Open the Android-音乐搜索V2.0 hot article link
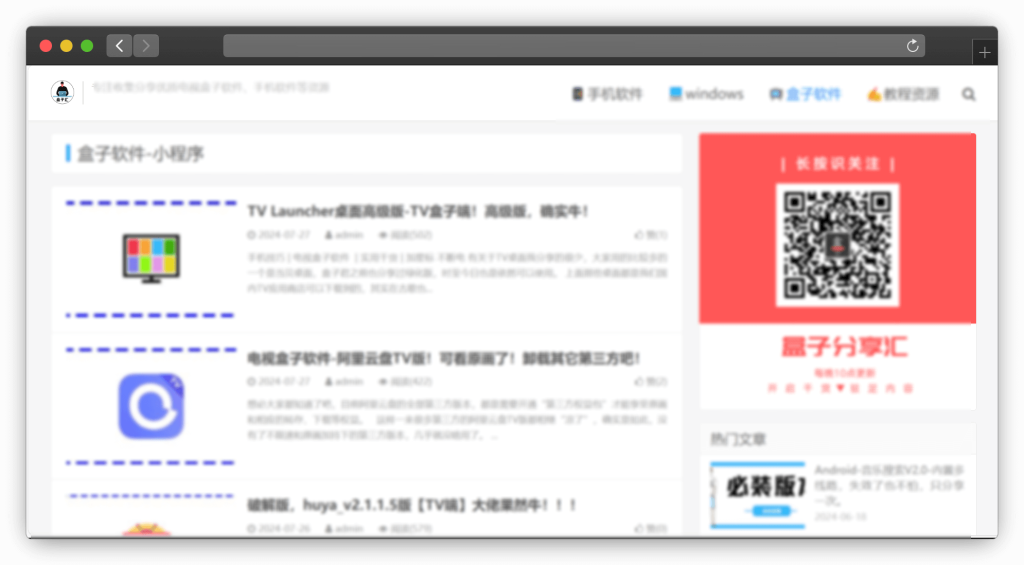The width and height of the screenshot is (1024, 565). pyautogui.click(x=889, y=485)
